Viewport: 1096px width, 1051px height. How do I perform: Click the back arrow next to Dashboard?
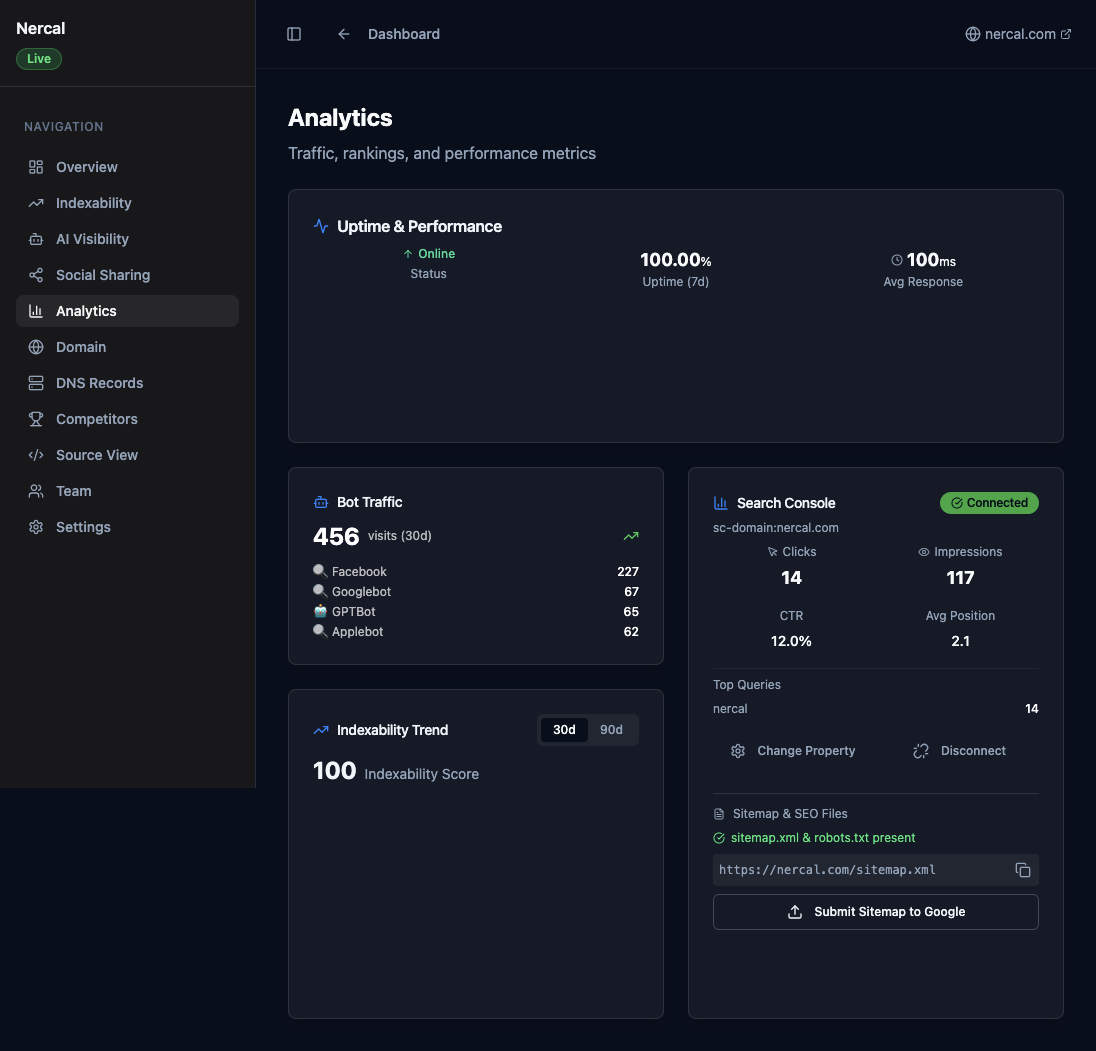point(343,34)
